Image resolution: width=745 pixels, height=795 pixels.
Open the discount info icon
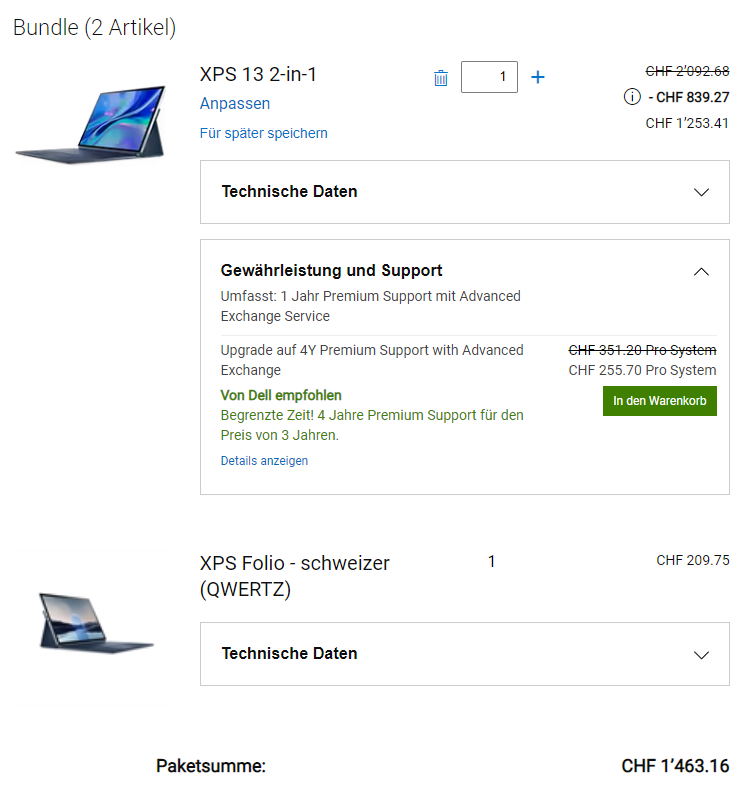click(632, 96)
